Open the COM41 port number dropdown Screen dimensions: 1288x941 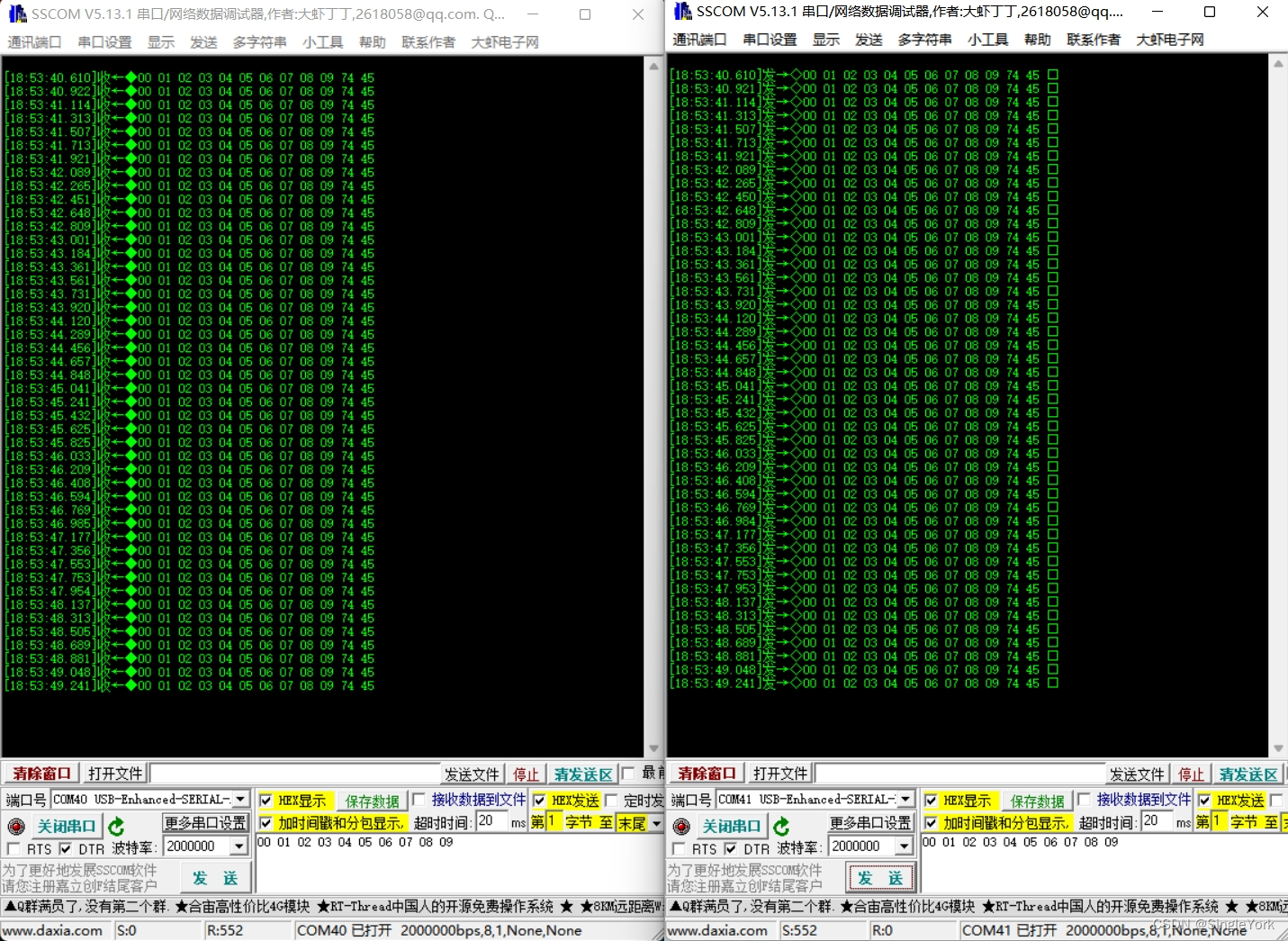tap(905, 799)
